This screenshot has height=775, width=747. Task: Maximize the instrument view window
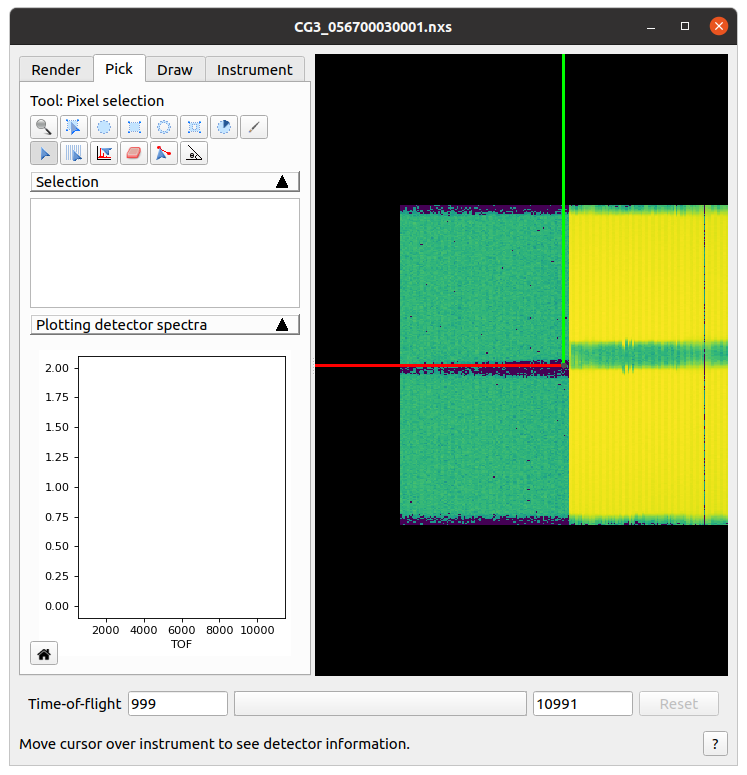[685, 26]
